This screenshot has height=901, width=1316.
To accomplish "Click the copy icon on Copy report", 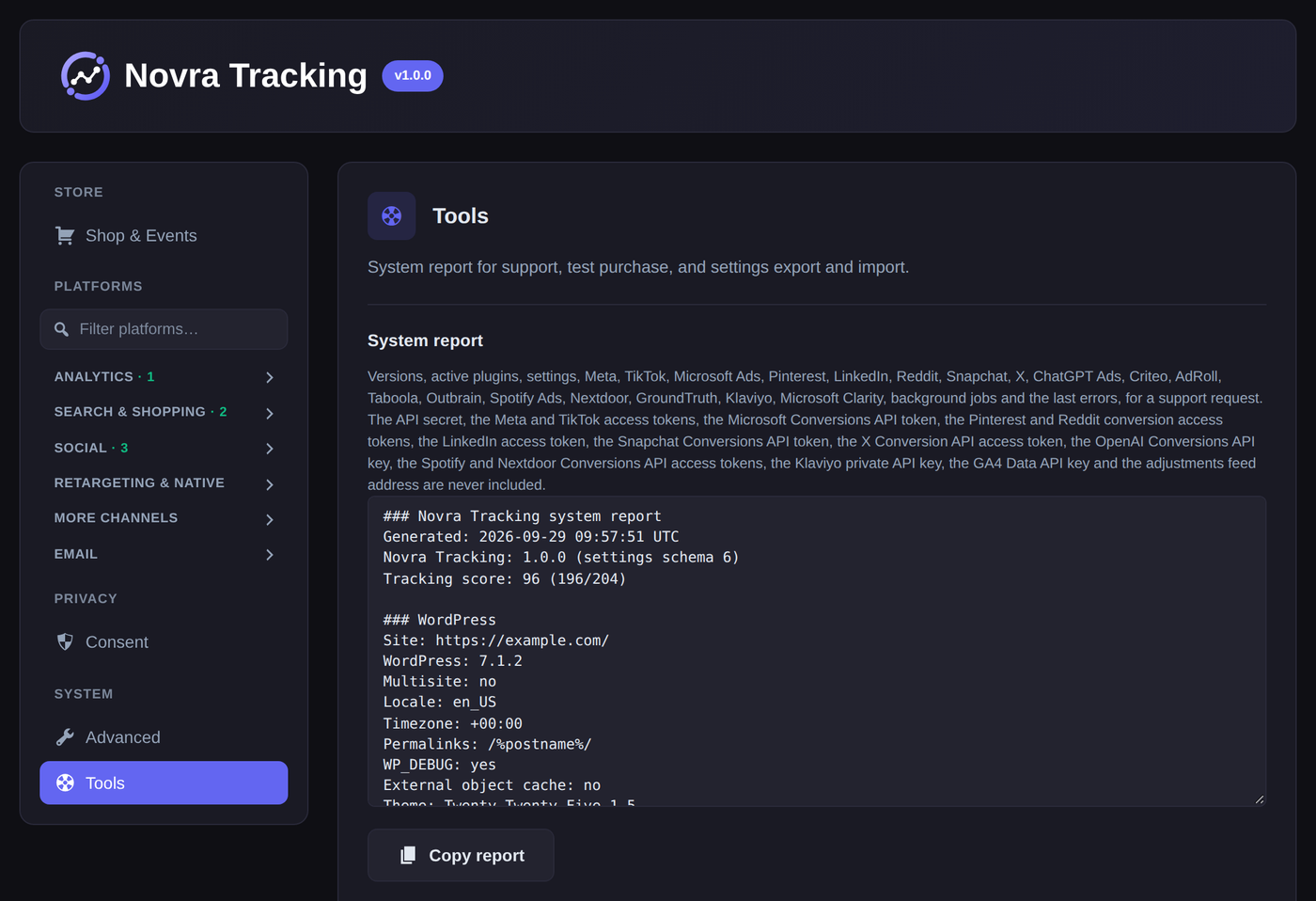I will pyautogui.click(x=408, y=856).
